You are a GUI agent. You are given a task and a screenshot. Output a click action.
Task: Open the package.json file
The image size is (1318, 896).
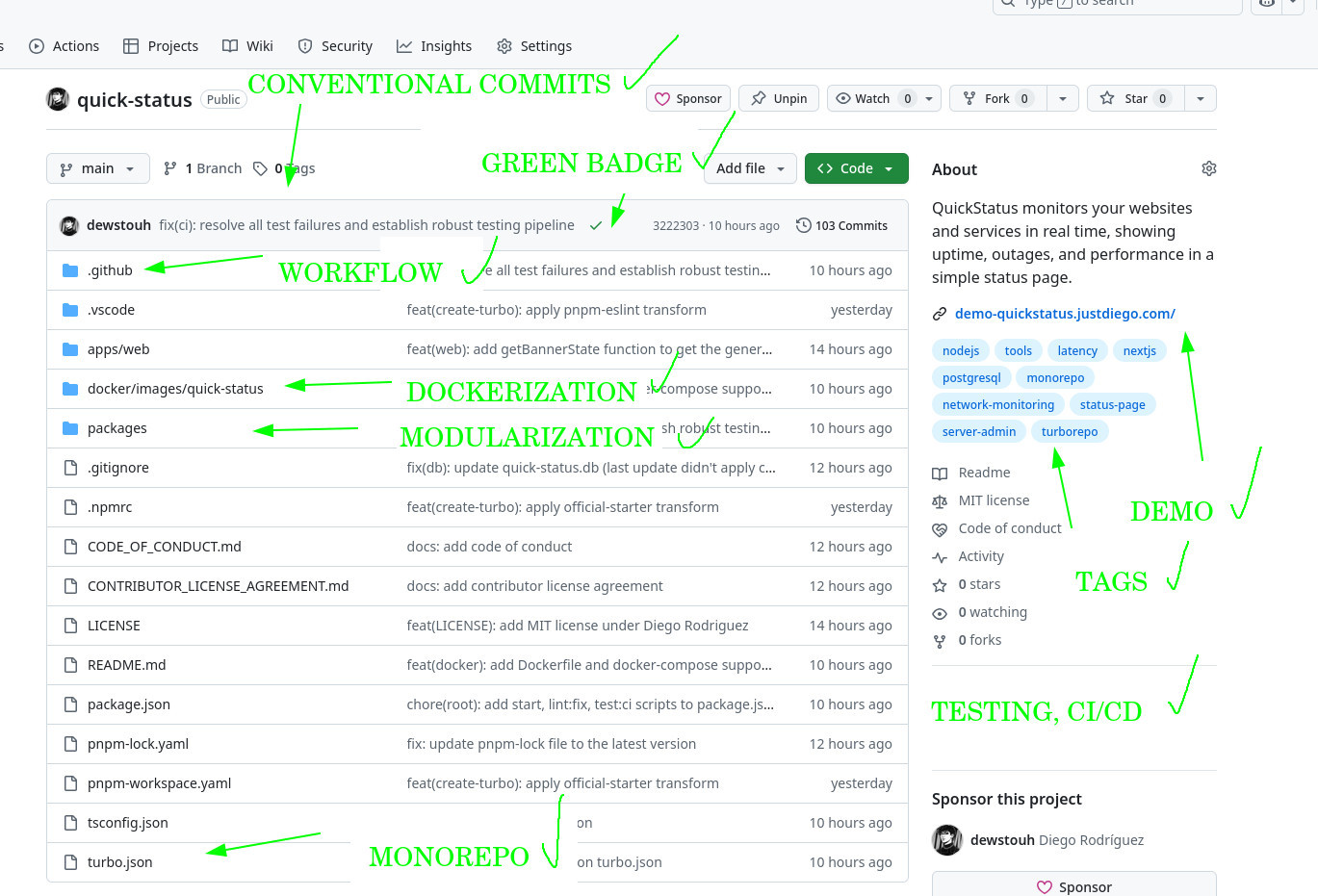pos(129,704)
